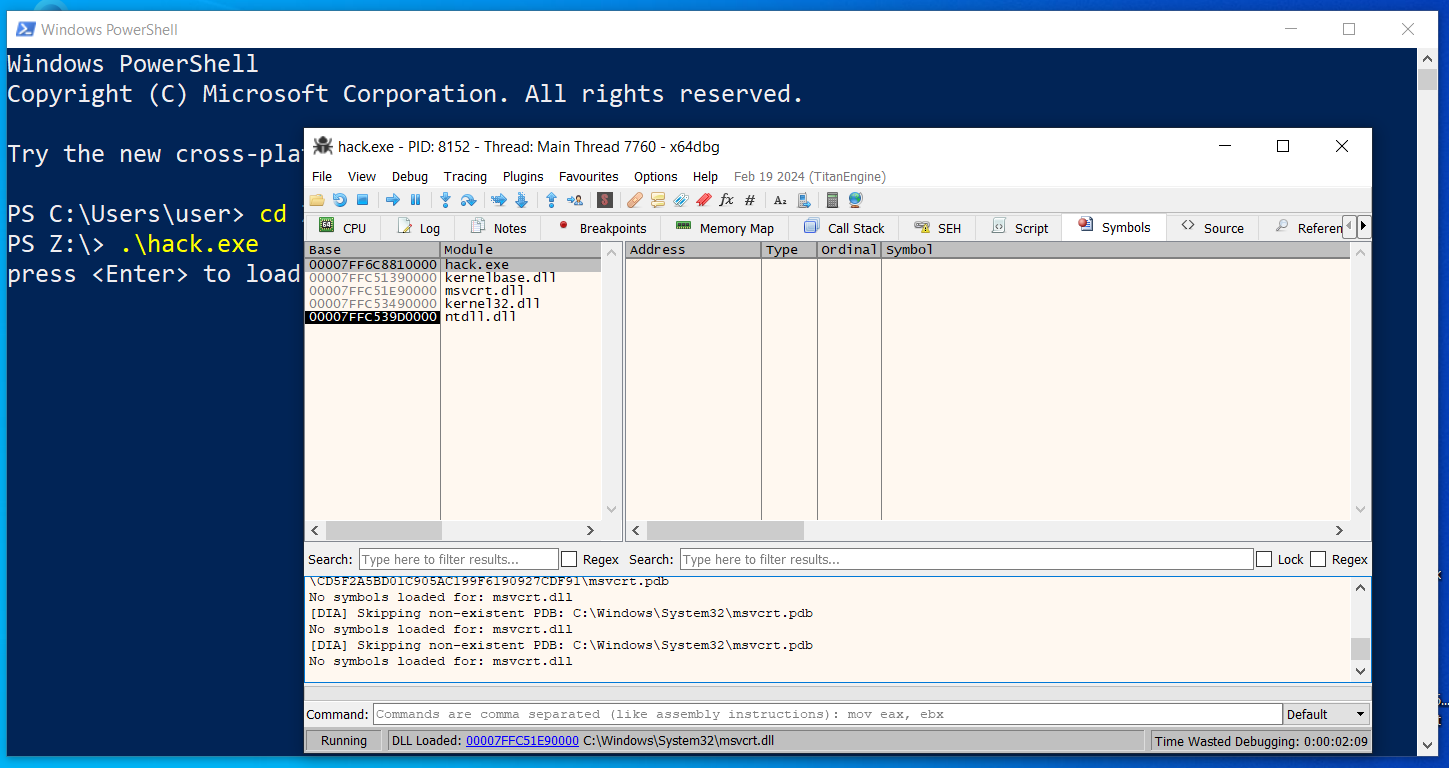Open the Patches bandage icon
The height and width of the screenshot is (768, 1449).
coord(634,200)
